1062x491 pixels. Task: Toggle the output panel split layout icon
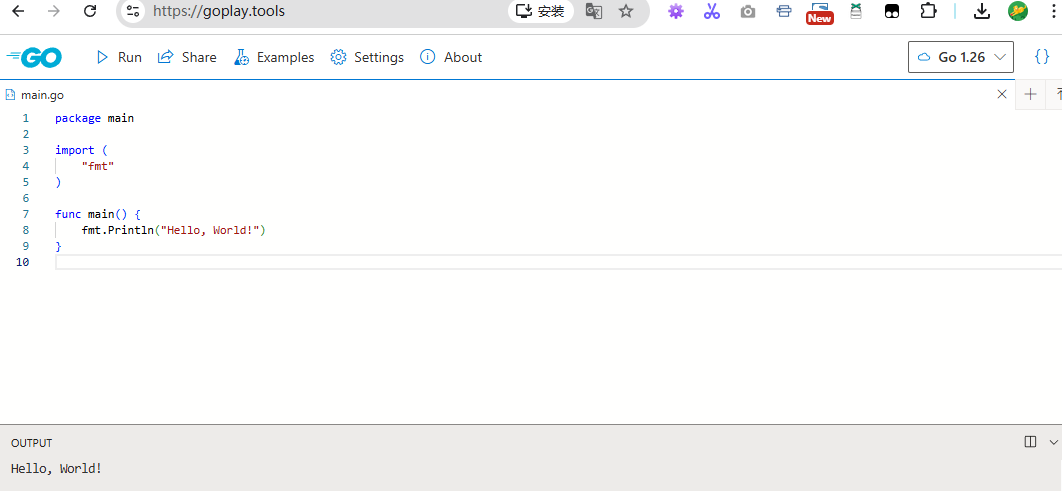pos(1031,442)
